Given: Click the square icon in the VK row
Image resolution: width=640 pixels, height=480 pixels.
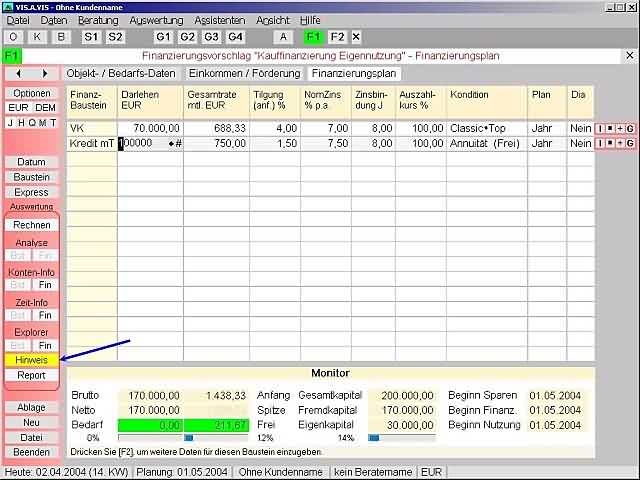Looking at the screenshot, I should pyautogui.click(x=610, y=129).
